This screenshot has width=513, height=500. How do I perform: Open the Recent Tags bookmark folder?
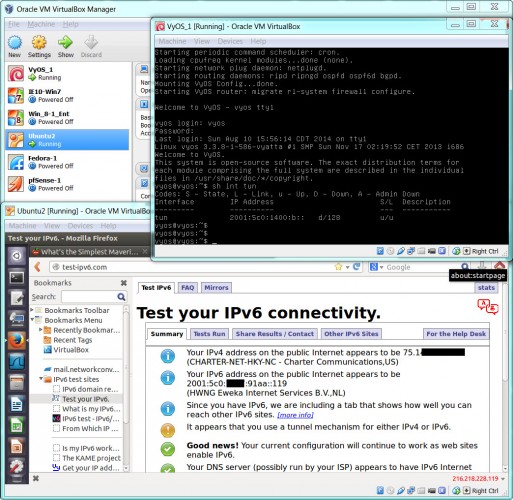pyautogui.click(x=68, y=340)
